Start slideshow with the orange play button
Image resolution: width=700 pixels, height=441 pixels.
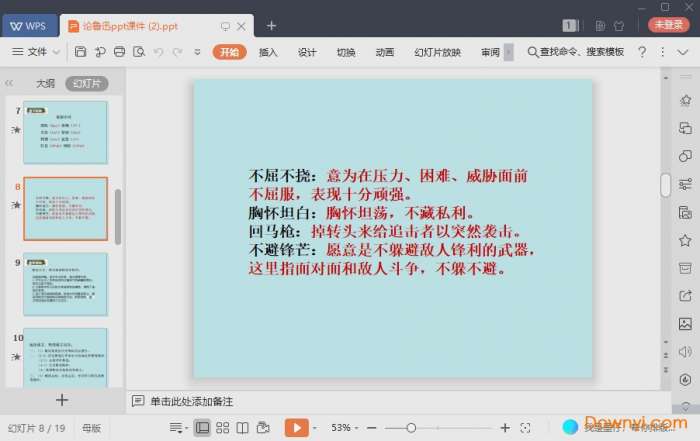click(x=297, y=428)
